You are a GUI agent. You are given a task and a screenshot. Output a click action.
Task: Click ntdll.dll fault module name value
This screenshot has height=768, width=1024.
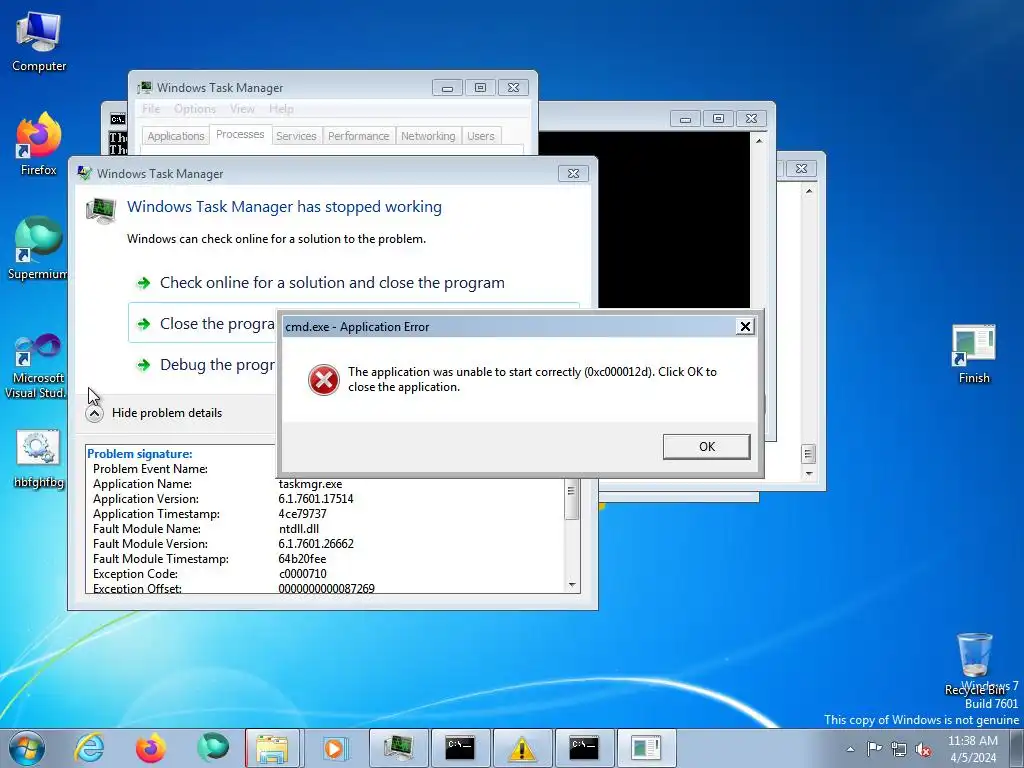pos(298,529)
